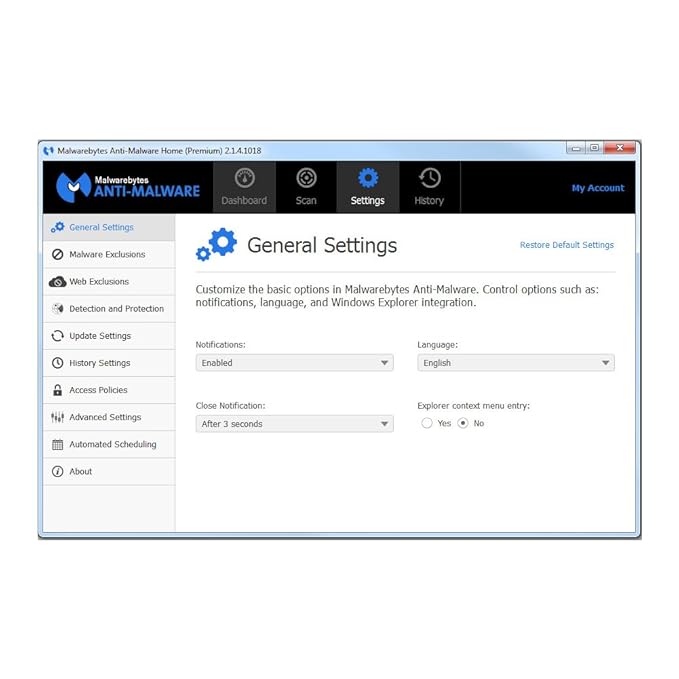
Task: Click the Update Settings refresh-arrows icon
Action: 58,336
